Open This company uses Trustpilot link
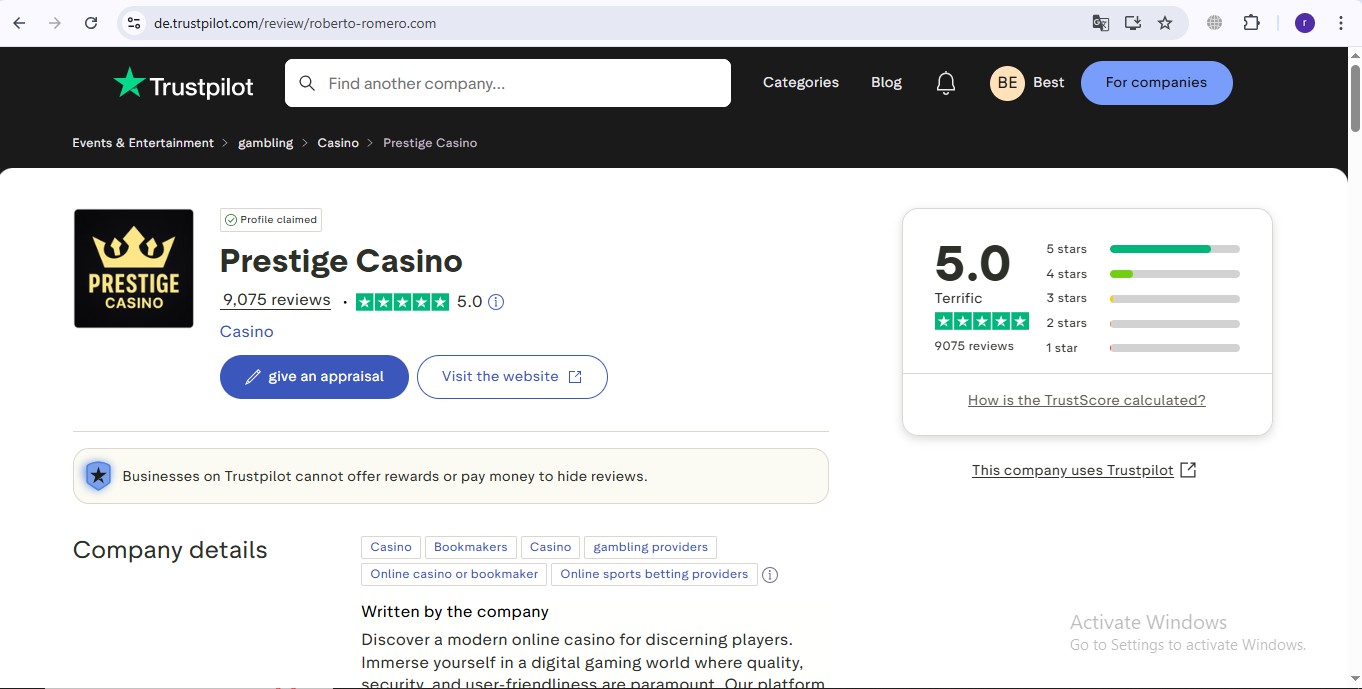The height and width of the screenshot is (689, 1362). 1084,470
